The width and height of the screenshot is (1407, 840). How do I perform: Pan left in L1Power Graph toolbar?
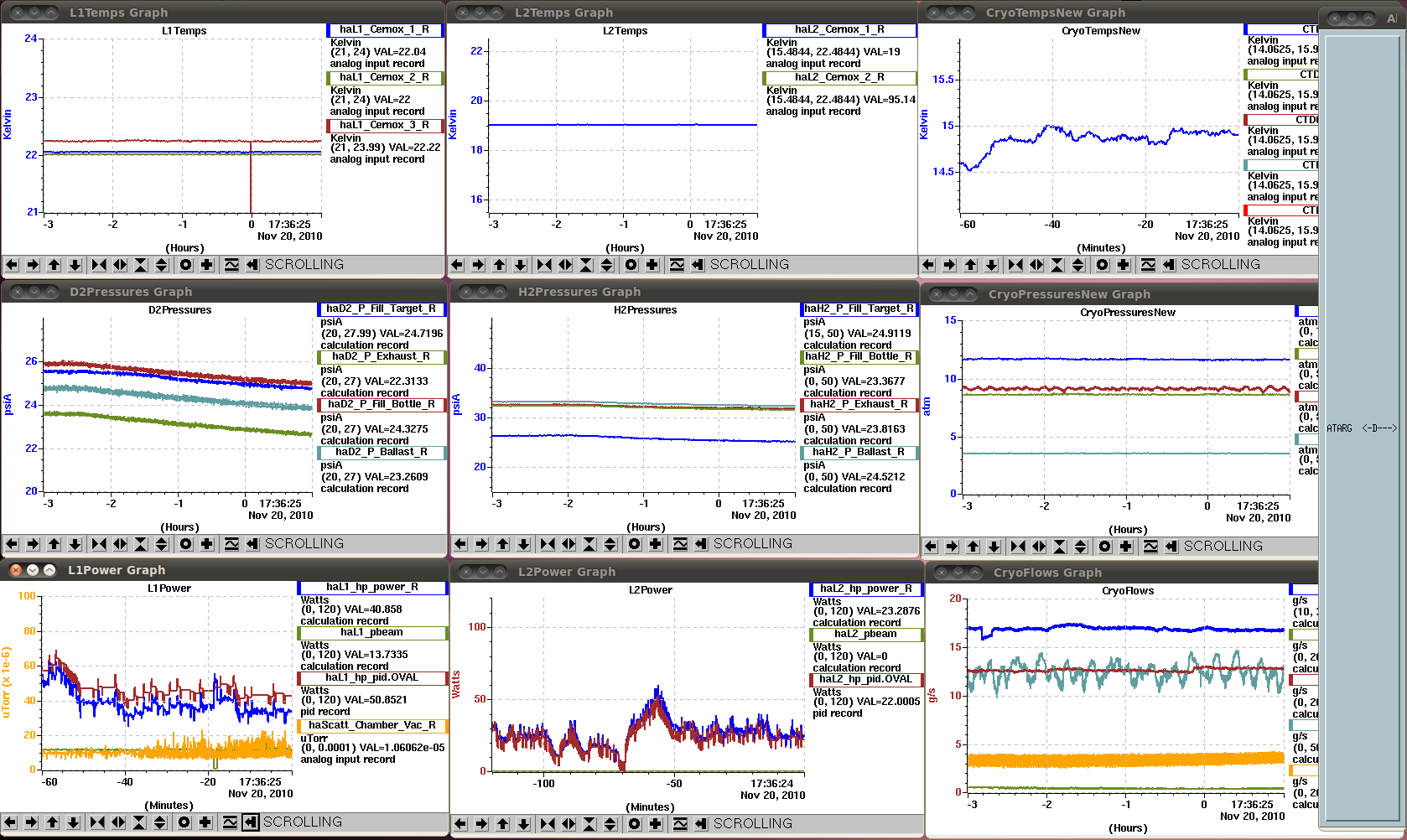click(x=10, y=822)
